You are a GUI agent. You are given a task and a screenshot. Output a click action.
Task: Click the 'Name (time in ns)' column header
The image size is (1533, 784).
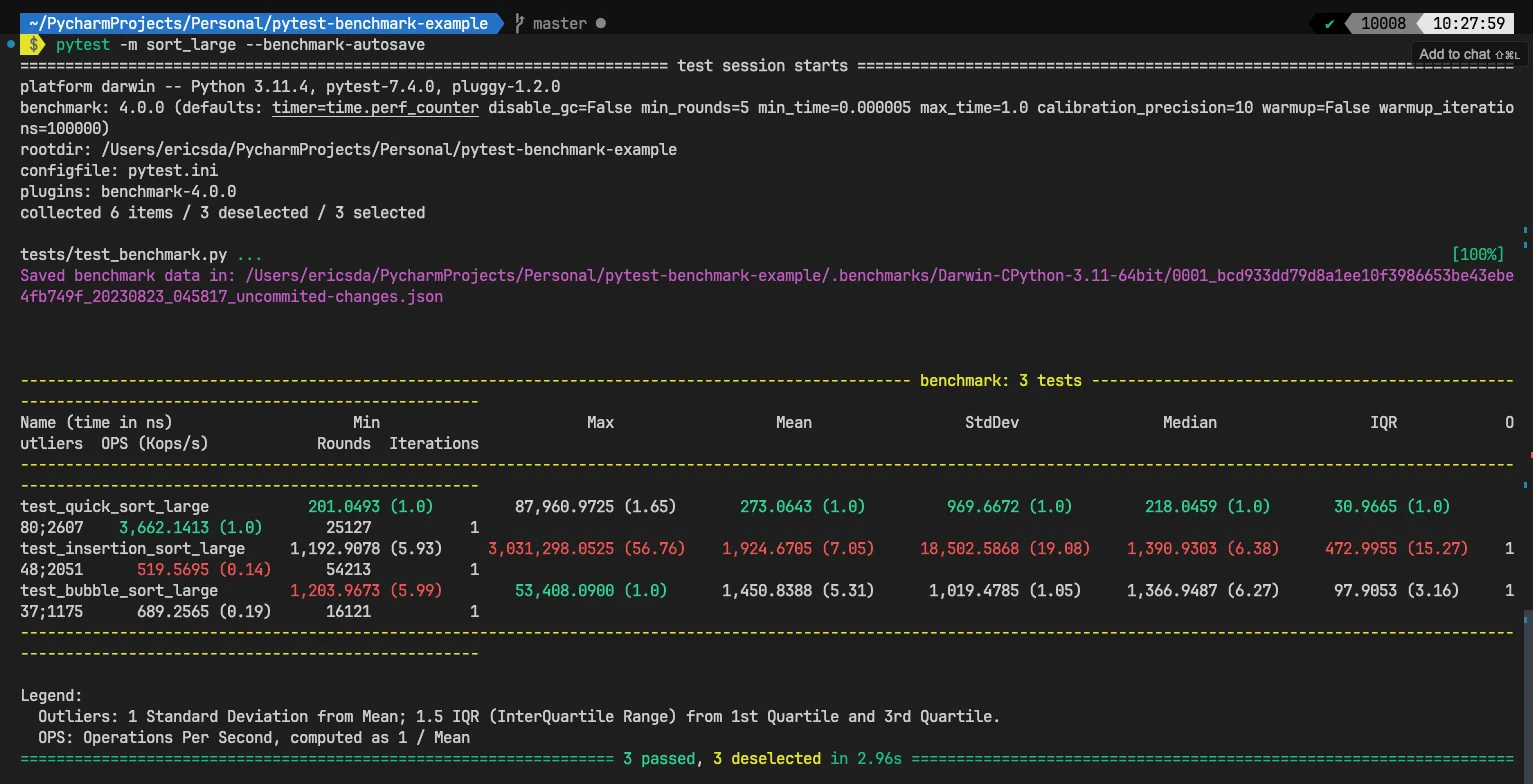click(x=96, y=423)
